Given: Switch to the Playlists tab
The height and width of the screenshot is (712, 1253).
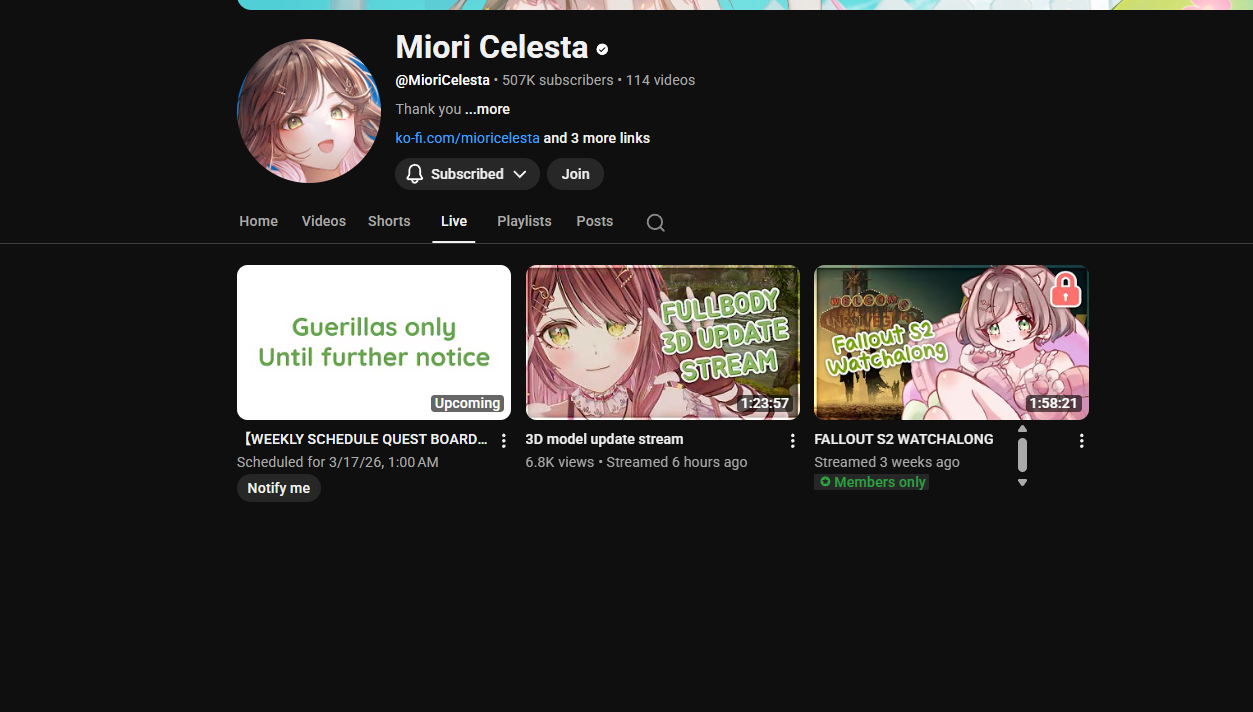Looking at the screenshot, I should pos(524,221).
